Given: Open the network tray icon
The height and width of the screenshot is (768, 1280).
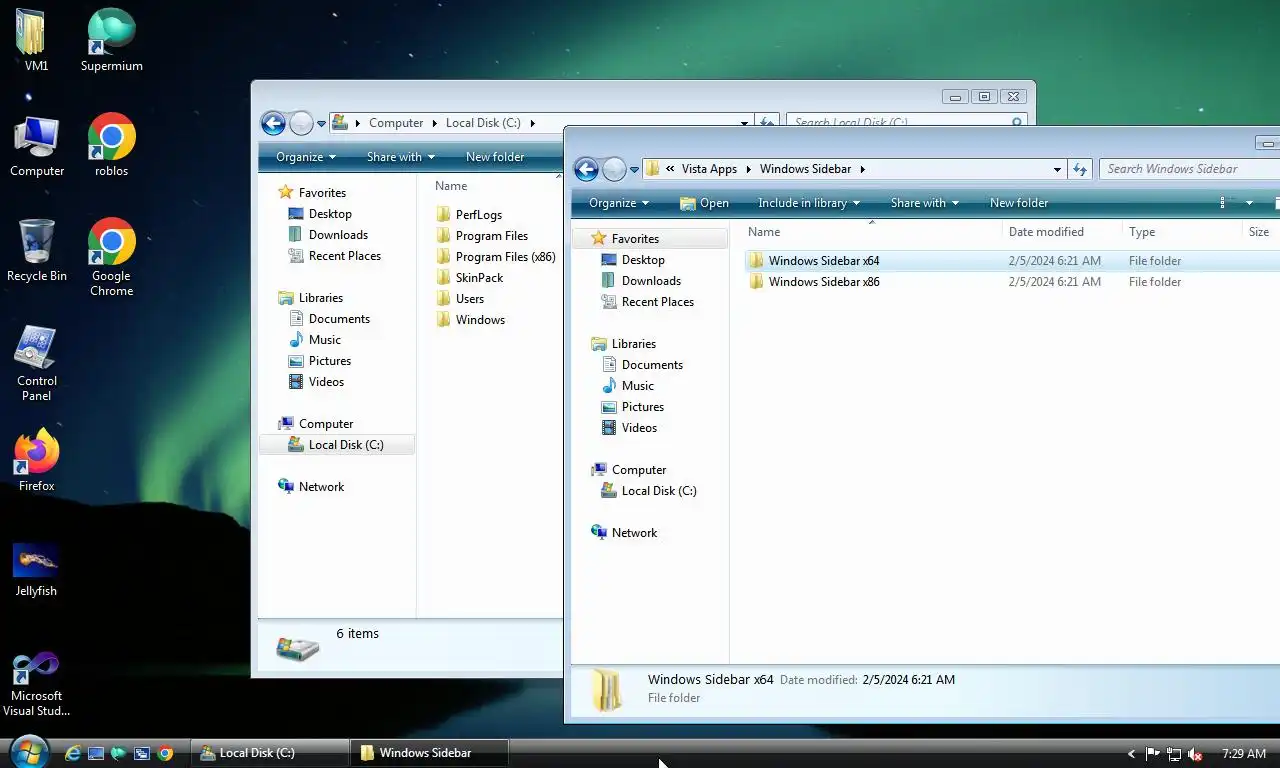Looking at the screenshot, I should point(1173,754).
